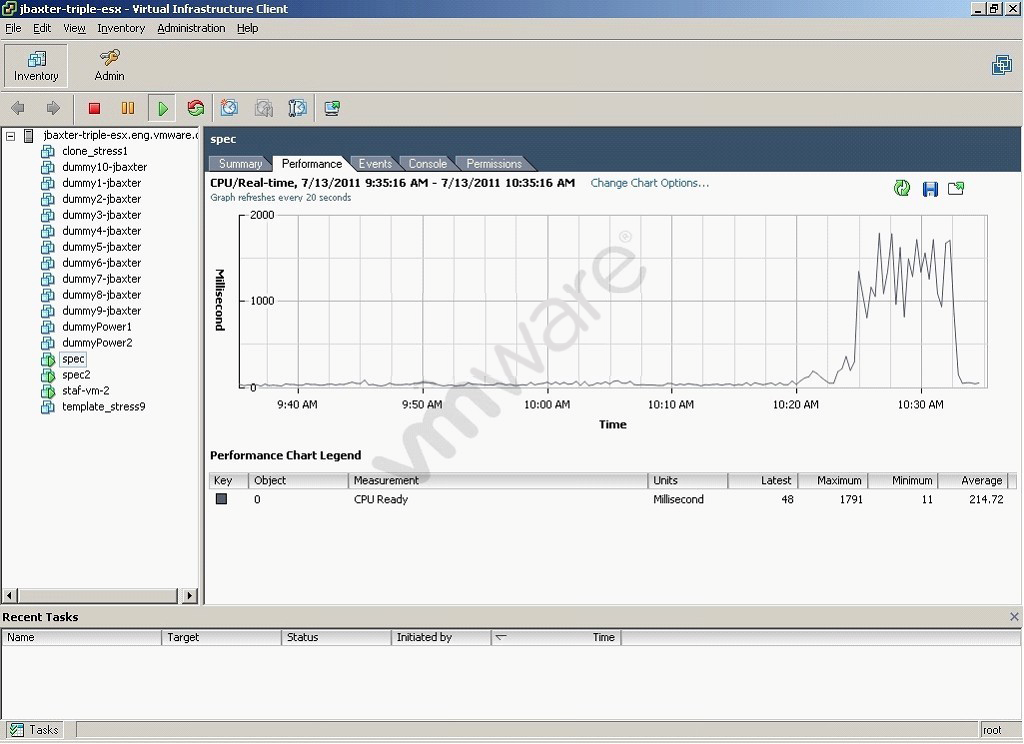Pop out the chart into new window
Image resolution: width=1024 pixels, height=744 pixels.
956,189
